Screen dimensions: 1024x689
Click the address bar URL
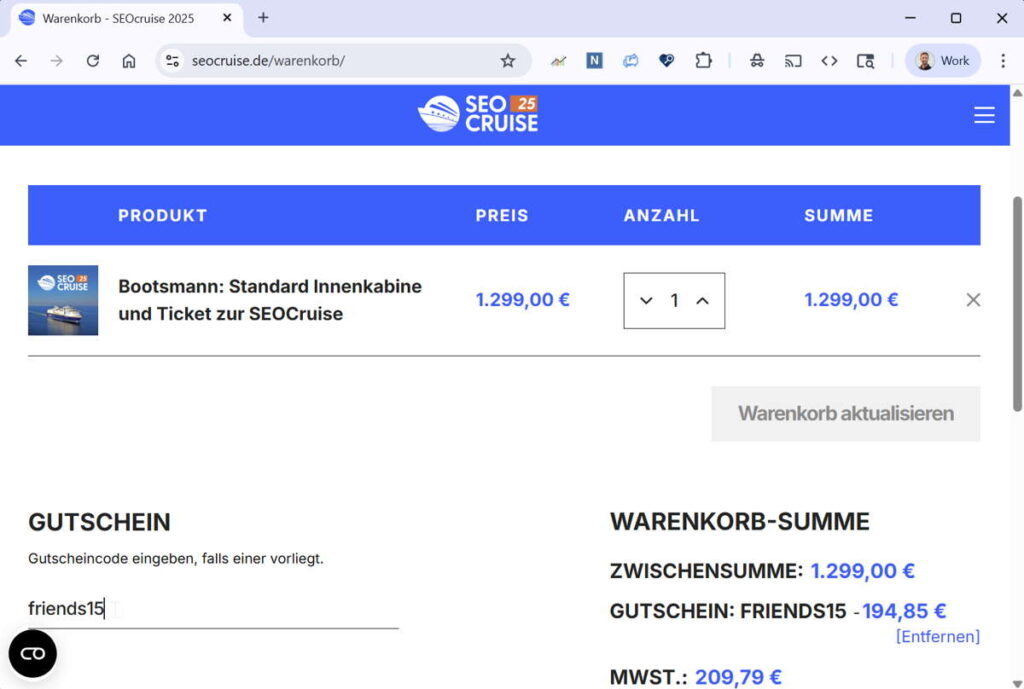(268, 61)
